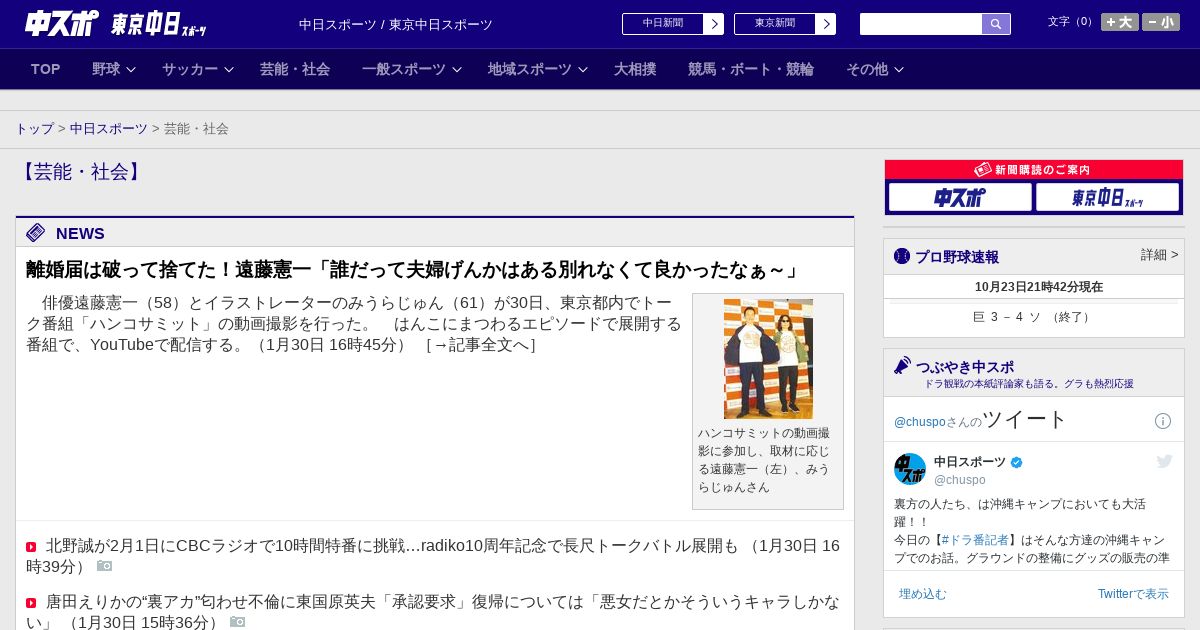1200x630 pixels.
Task: Click the arrow next to 東京新聞
Action: (x=826, y=24)
